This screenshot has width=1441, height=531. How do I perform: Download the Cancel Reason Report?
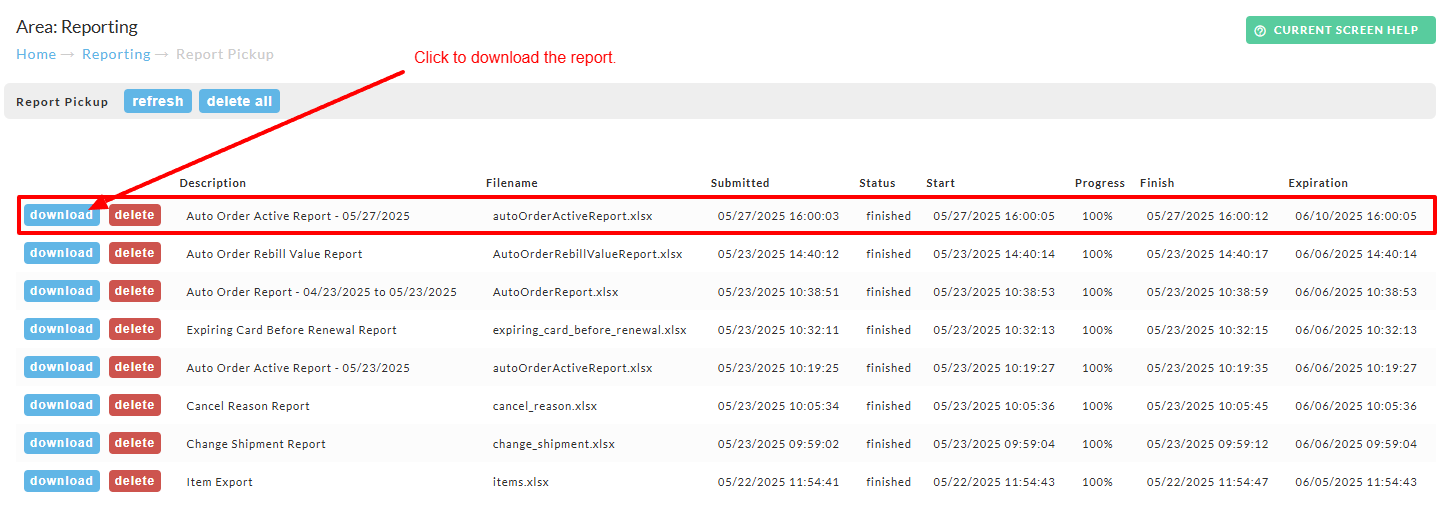tap(62, 405)
